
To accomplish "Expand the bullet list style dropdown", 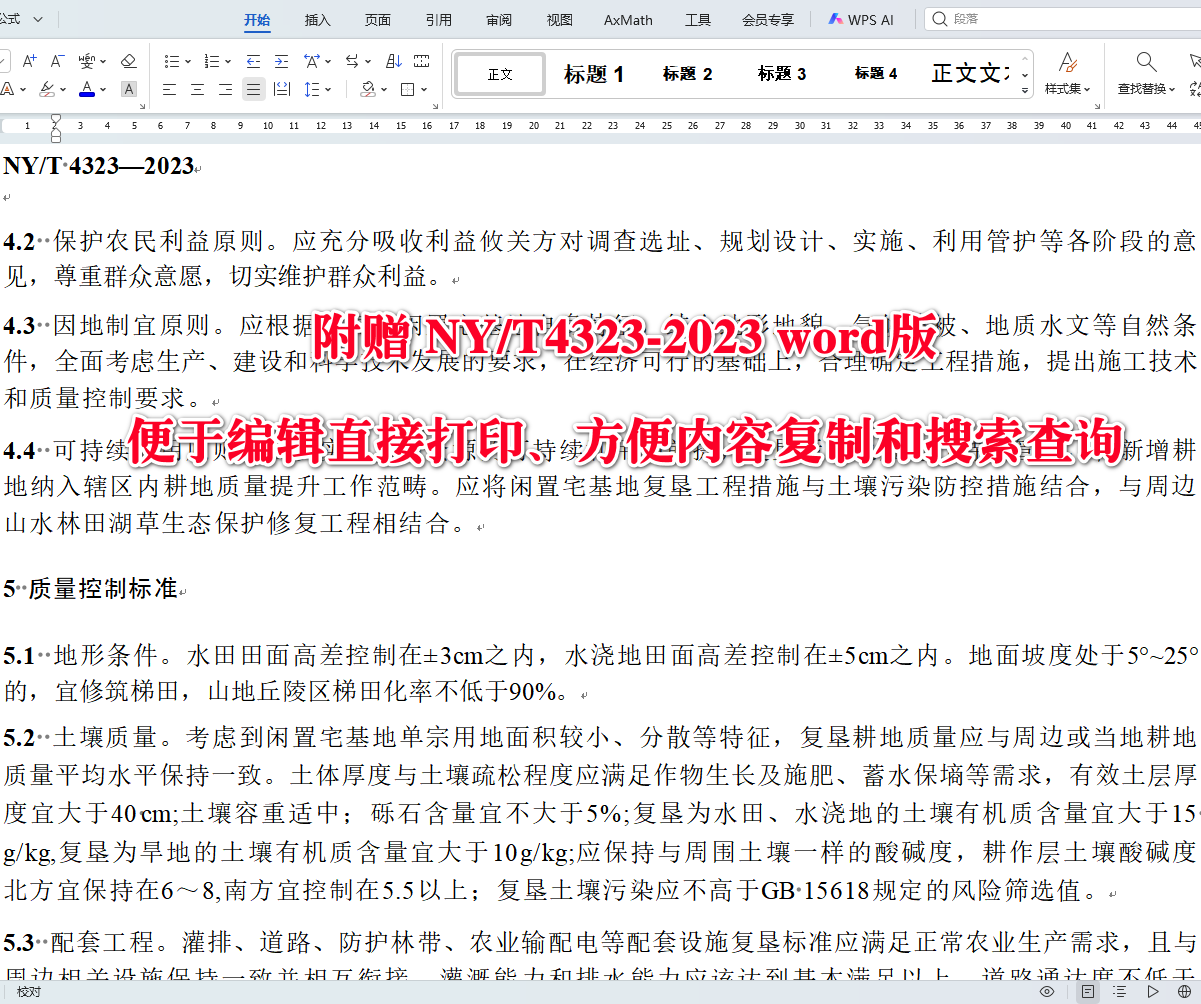I will click(x=186, y=61).
